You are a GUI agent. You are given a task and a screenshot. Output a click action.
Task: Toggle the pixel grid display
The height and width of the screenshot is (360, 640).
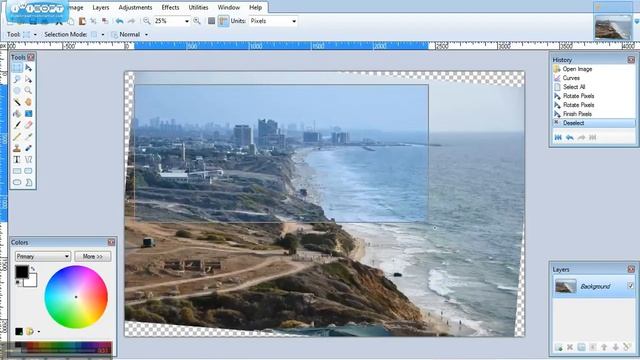pos(211,21)
